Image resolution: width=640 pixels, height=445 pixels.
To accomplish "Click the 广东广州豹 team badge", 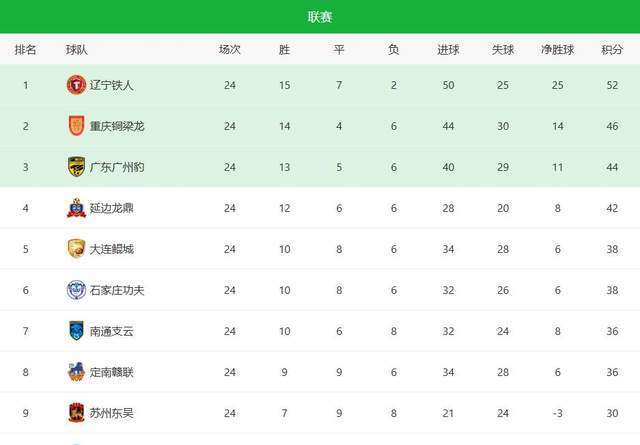I will [x=76, y=167].
